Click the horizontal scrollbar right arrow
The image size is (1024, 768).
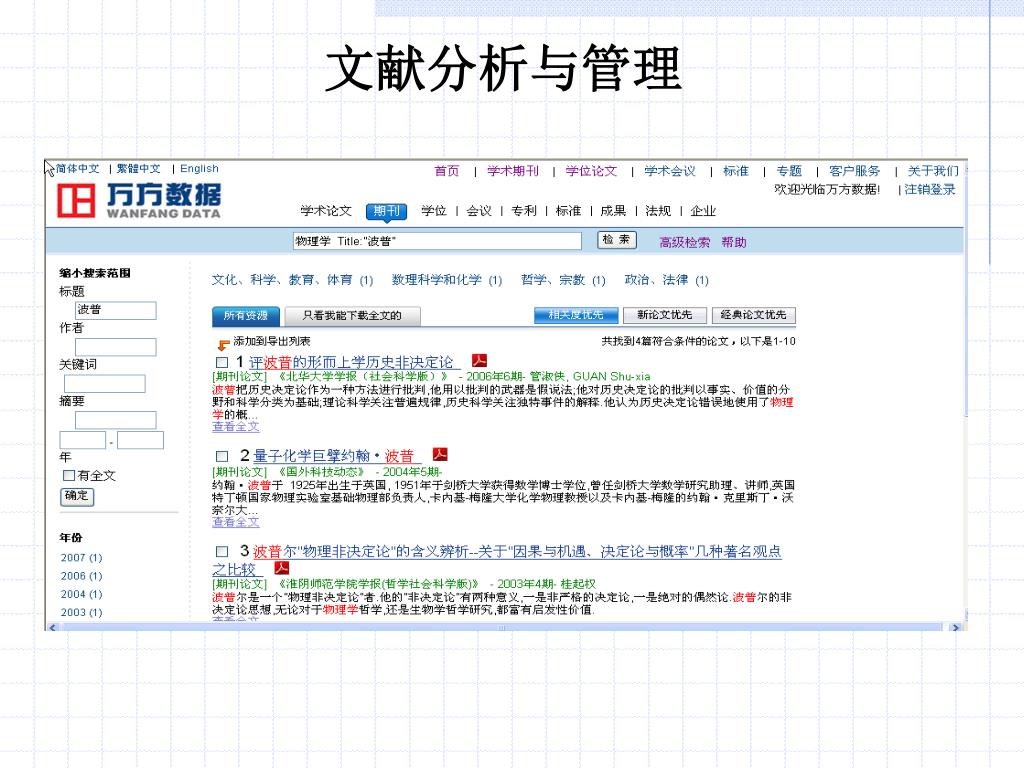(955, 627)
